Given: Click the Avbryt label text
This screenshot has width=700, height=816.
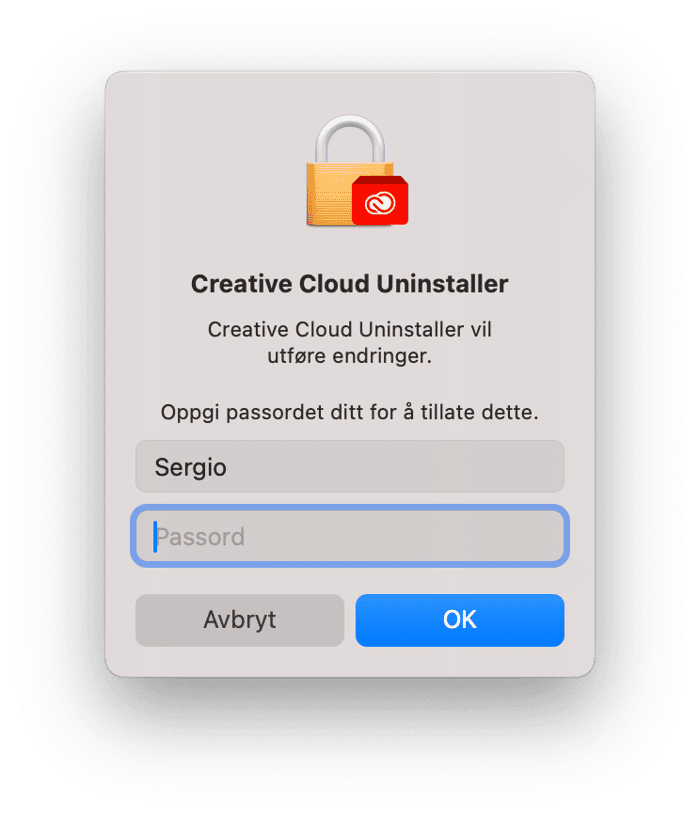Looking at the screenshot, I should click(239, 620).
